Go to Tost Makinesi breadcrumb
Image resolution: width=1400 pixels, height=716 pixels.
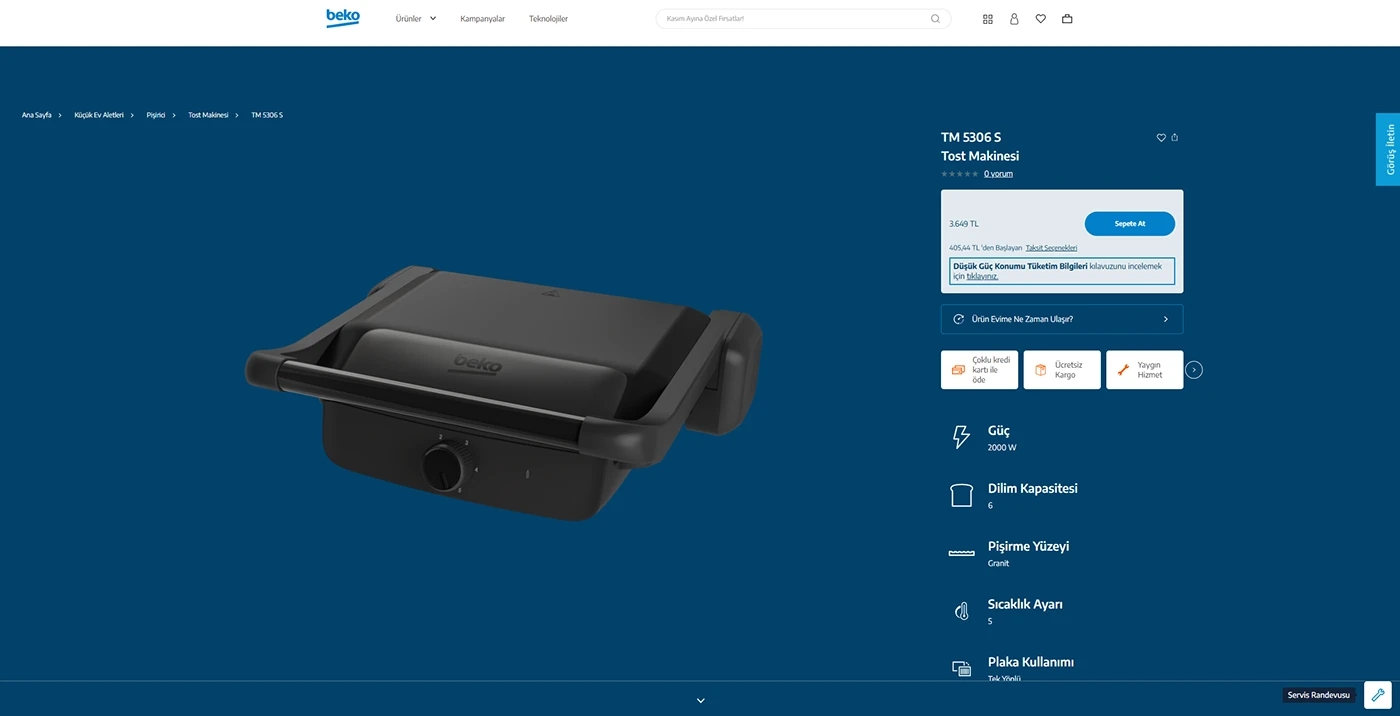208,115
